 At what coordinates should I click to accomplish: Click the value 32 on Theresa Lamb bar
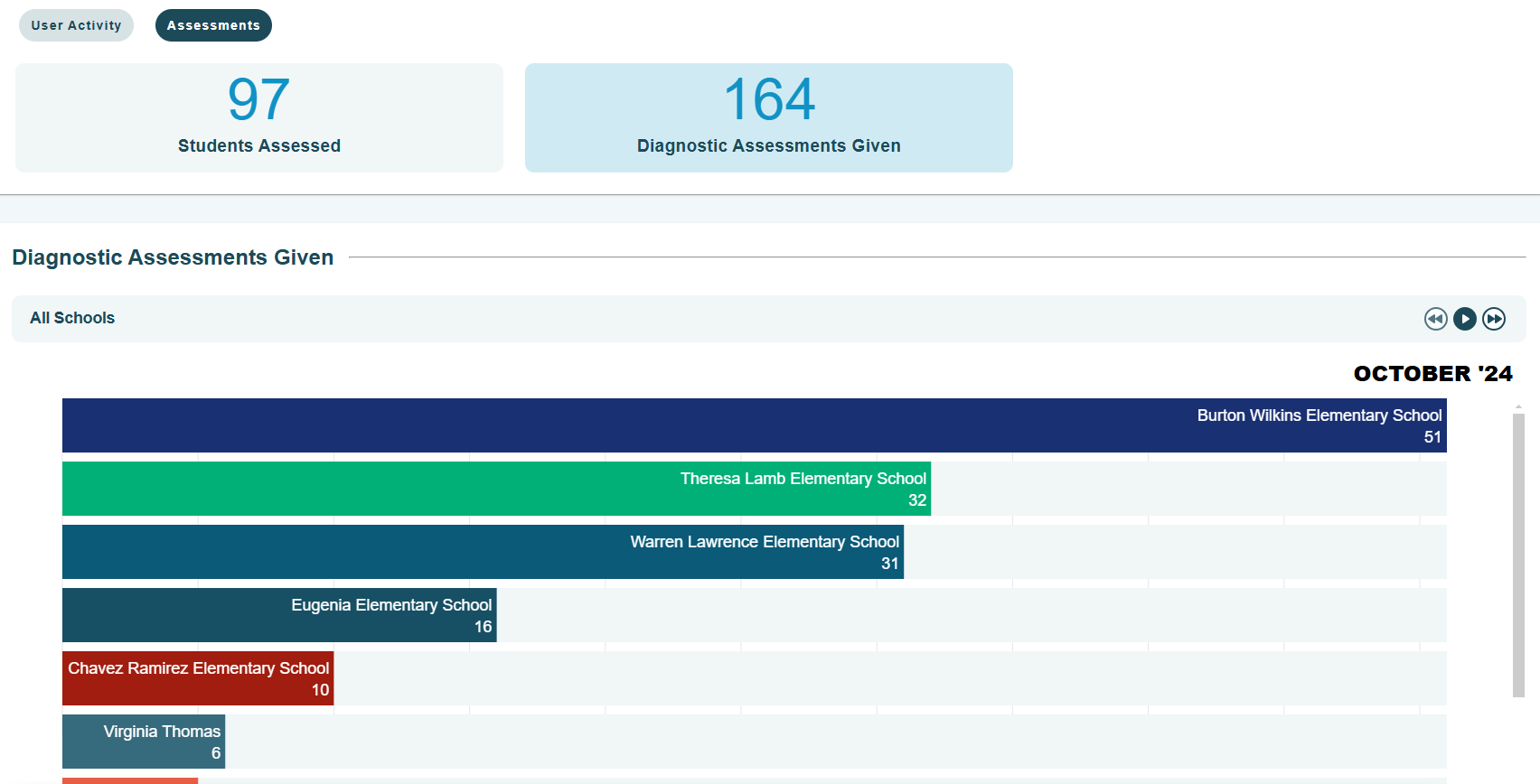917,500
